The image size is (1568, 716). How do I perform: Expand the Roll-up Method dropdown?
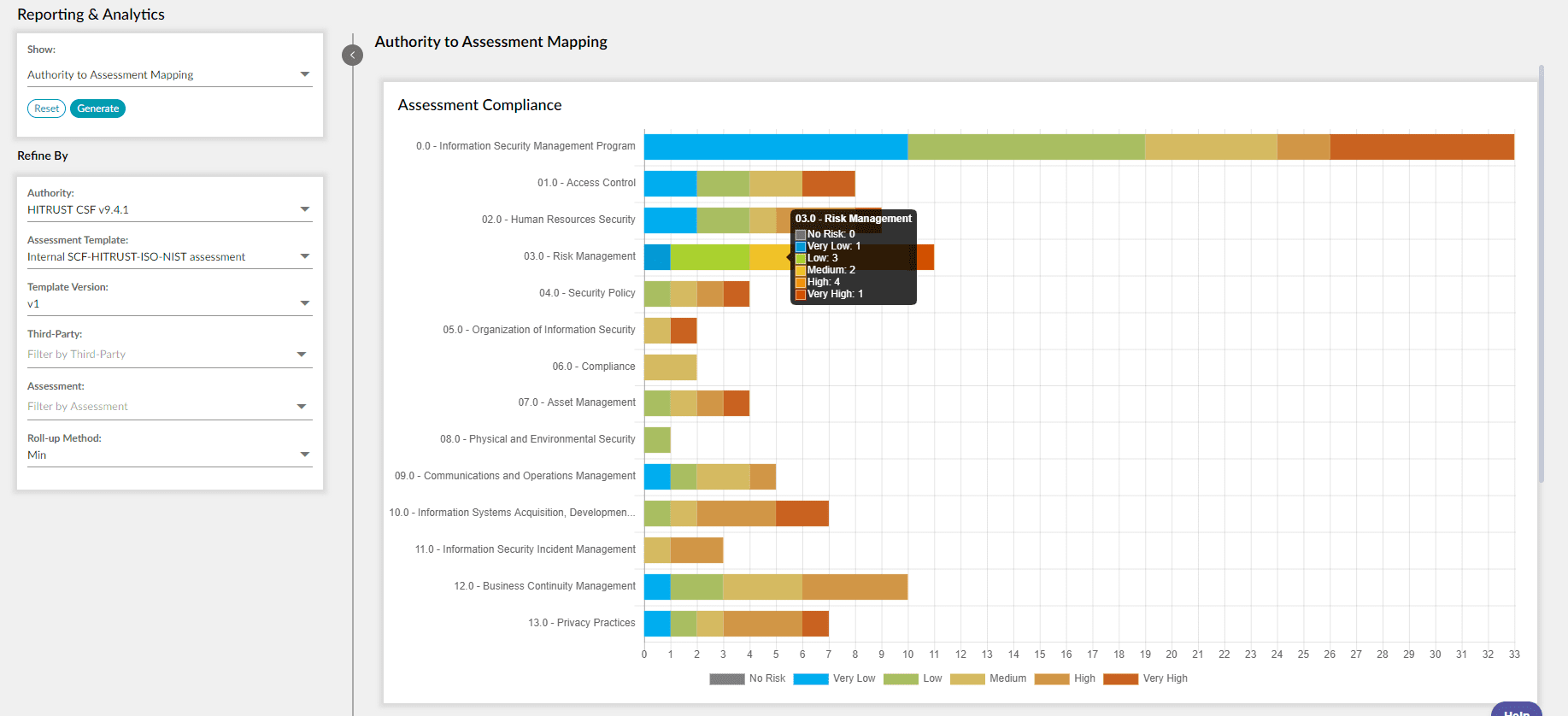[169, 455]
